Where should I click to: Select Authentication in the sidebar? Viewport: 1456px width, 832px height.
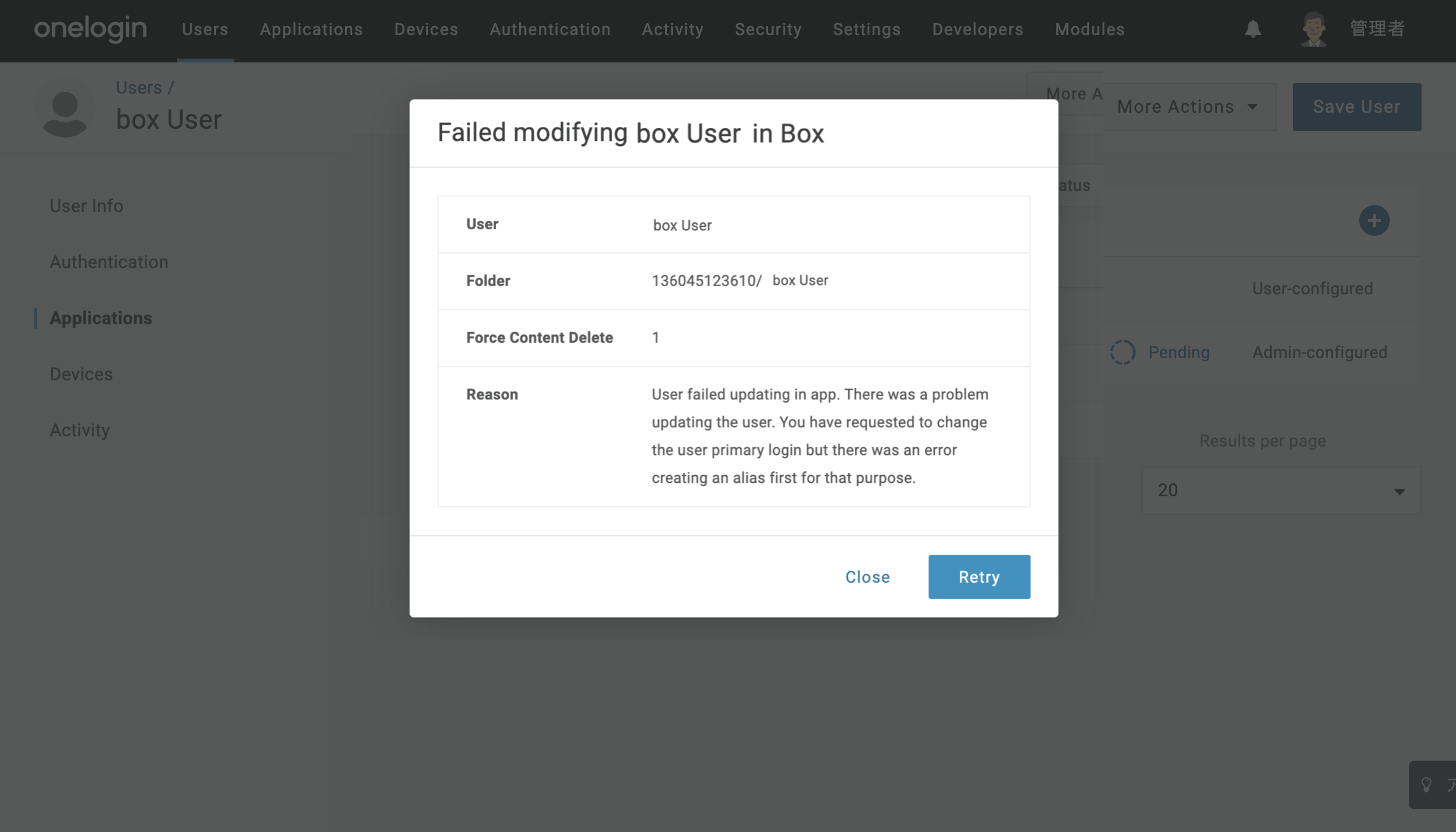109,262
